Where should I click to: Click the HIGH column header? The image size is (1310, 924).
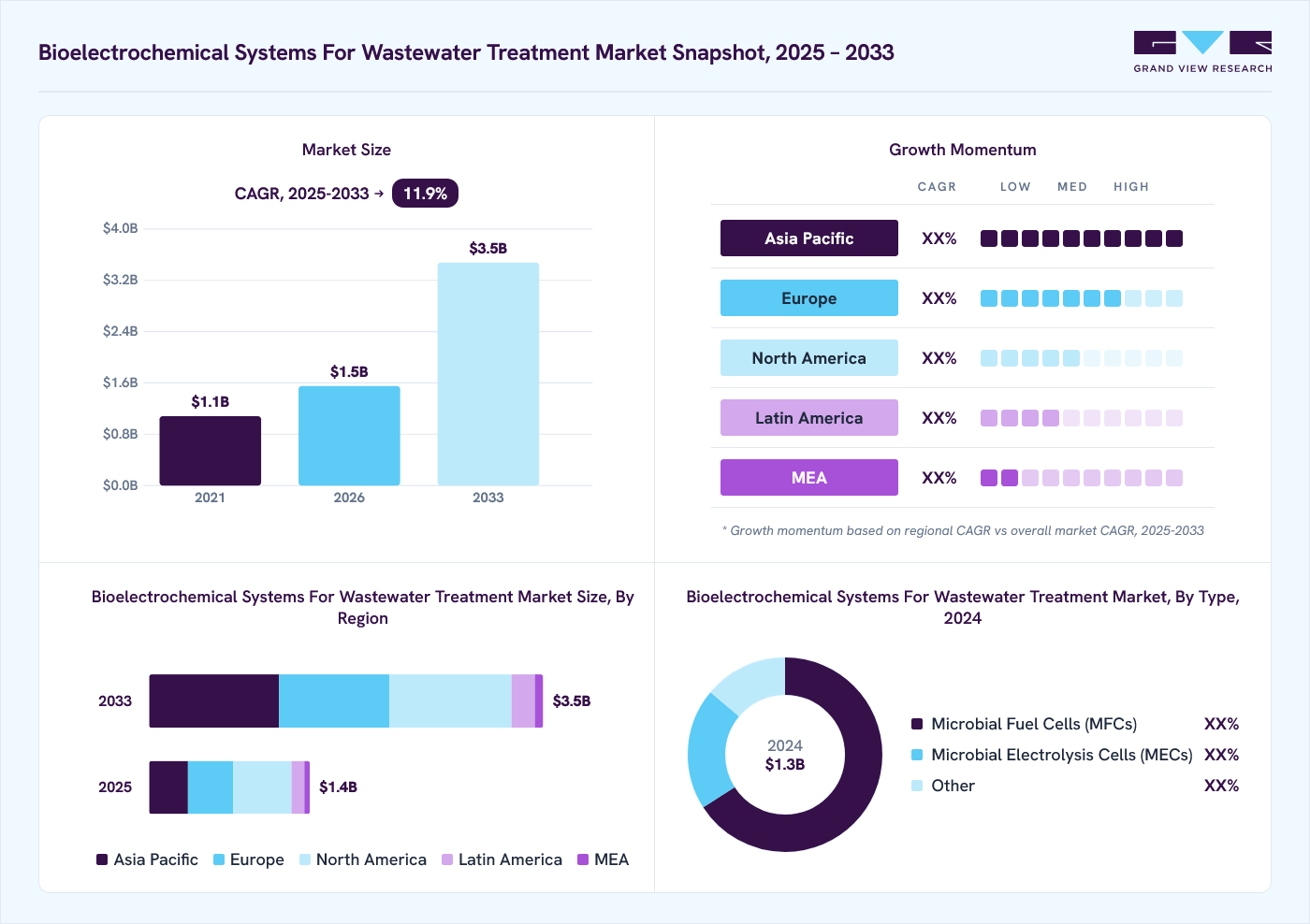pyautogui.click(x=1131, y=186)
